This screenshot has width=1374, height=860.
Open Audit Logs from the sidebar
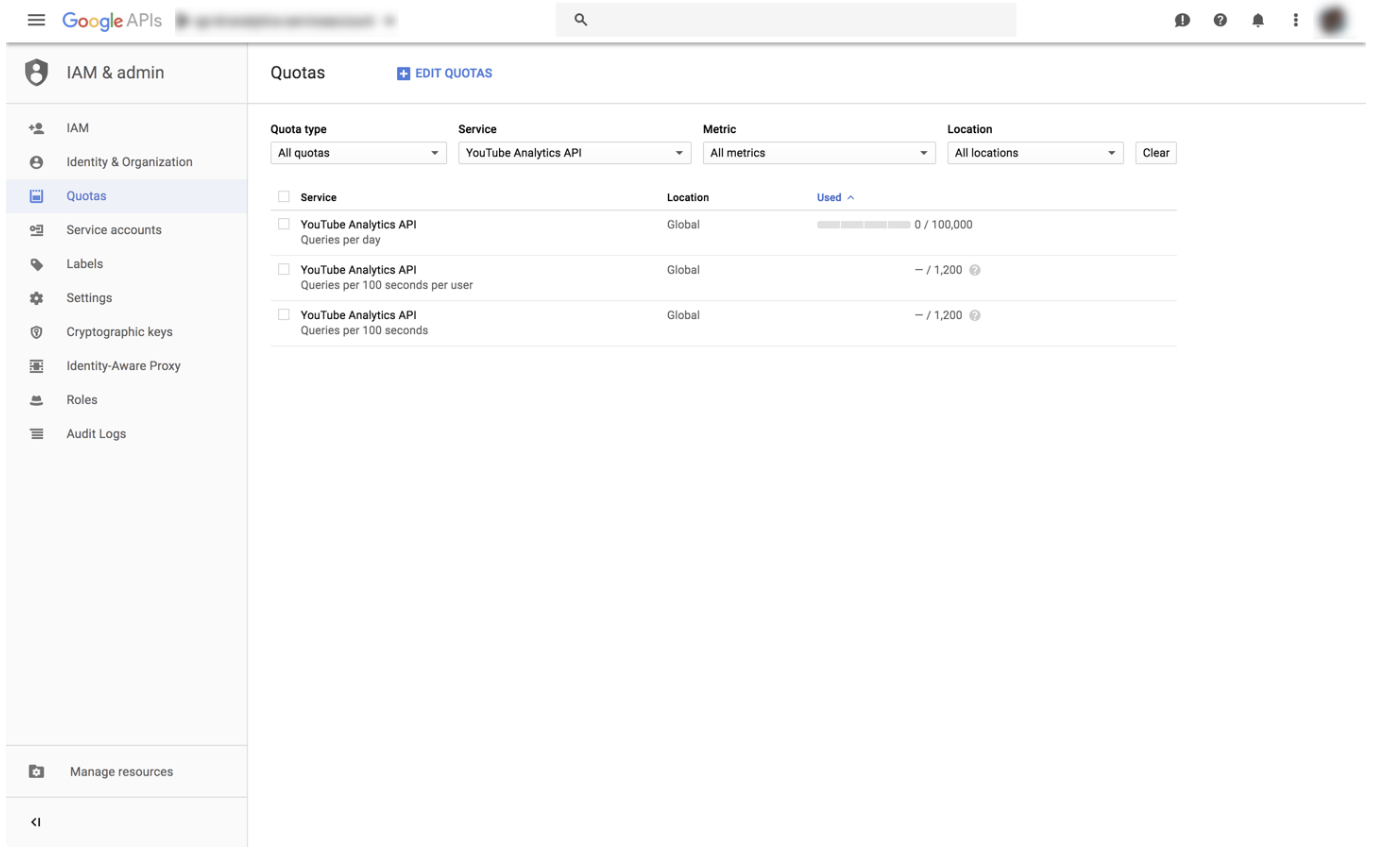96,434
